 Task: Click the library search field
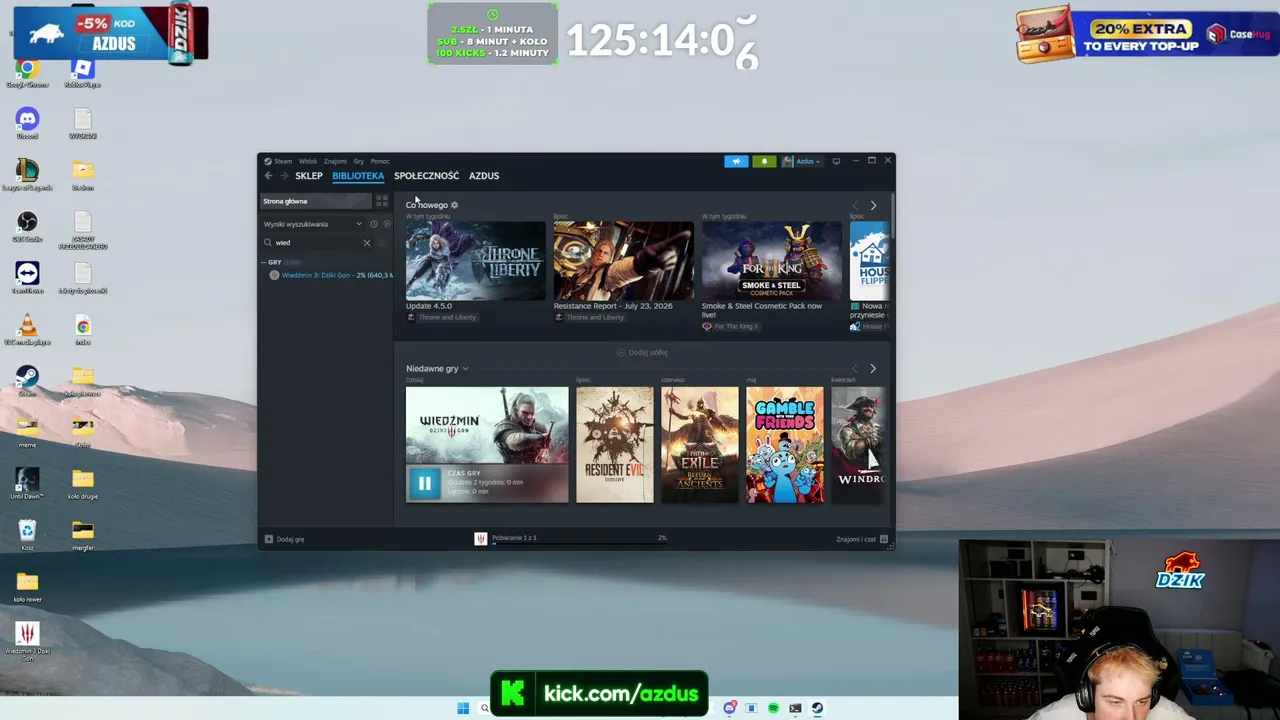click(318, 243)
